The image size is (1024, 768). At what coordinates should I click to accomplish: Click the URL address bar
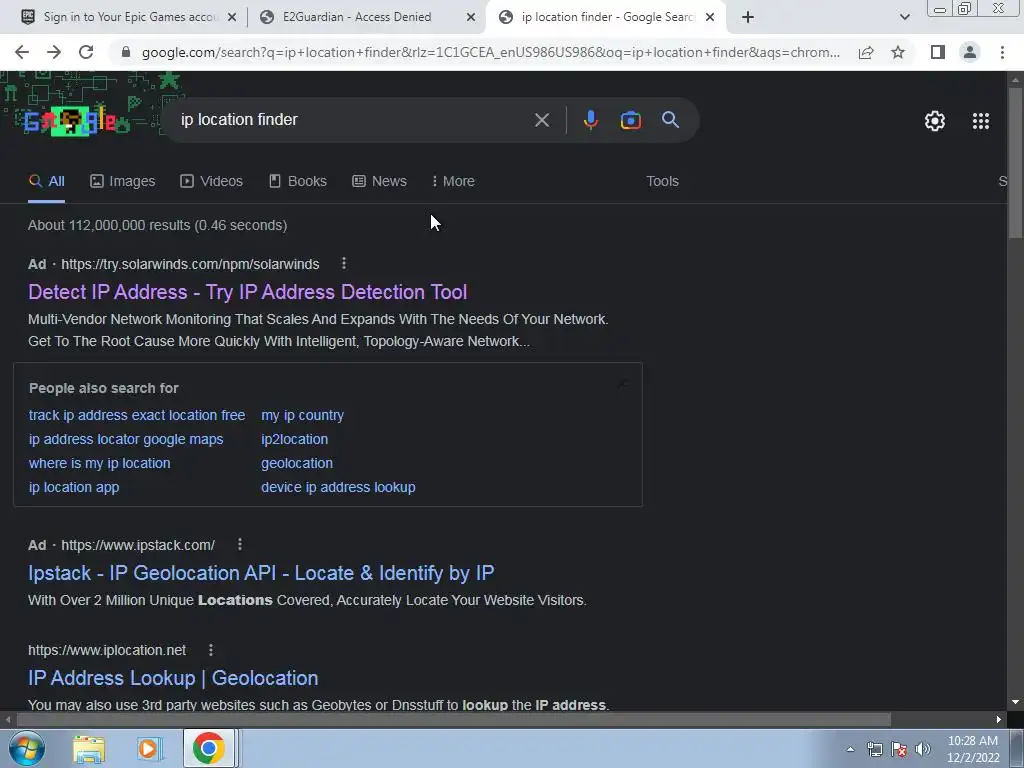[x=490, y=52]
